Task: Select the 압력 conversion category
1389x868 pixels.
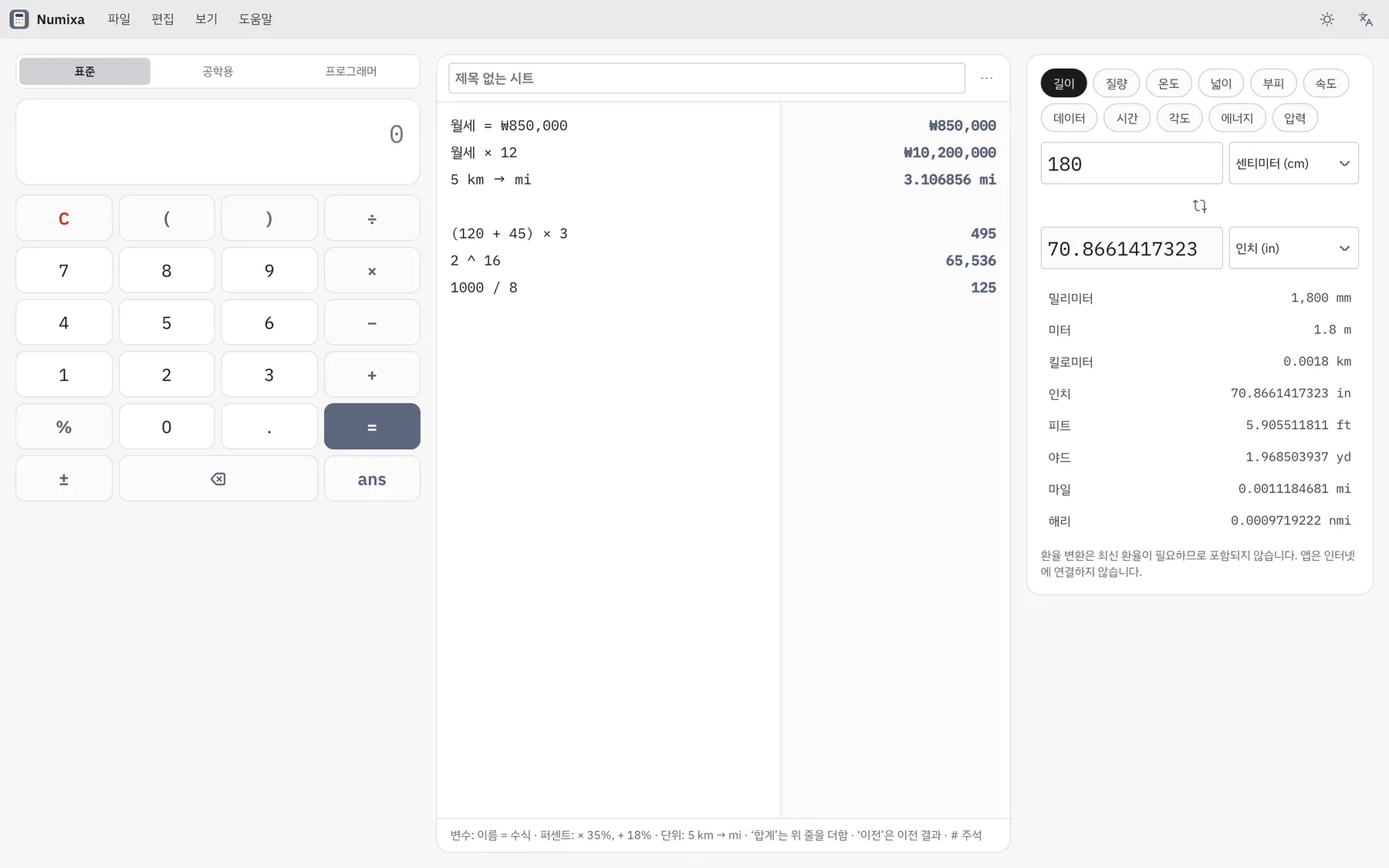Action: pos(1295,118)
